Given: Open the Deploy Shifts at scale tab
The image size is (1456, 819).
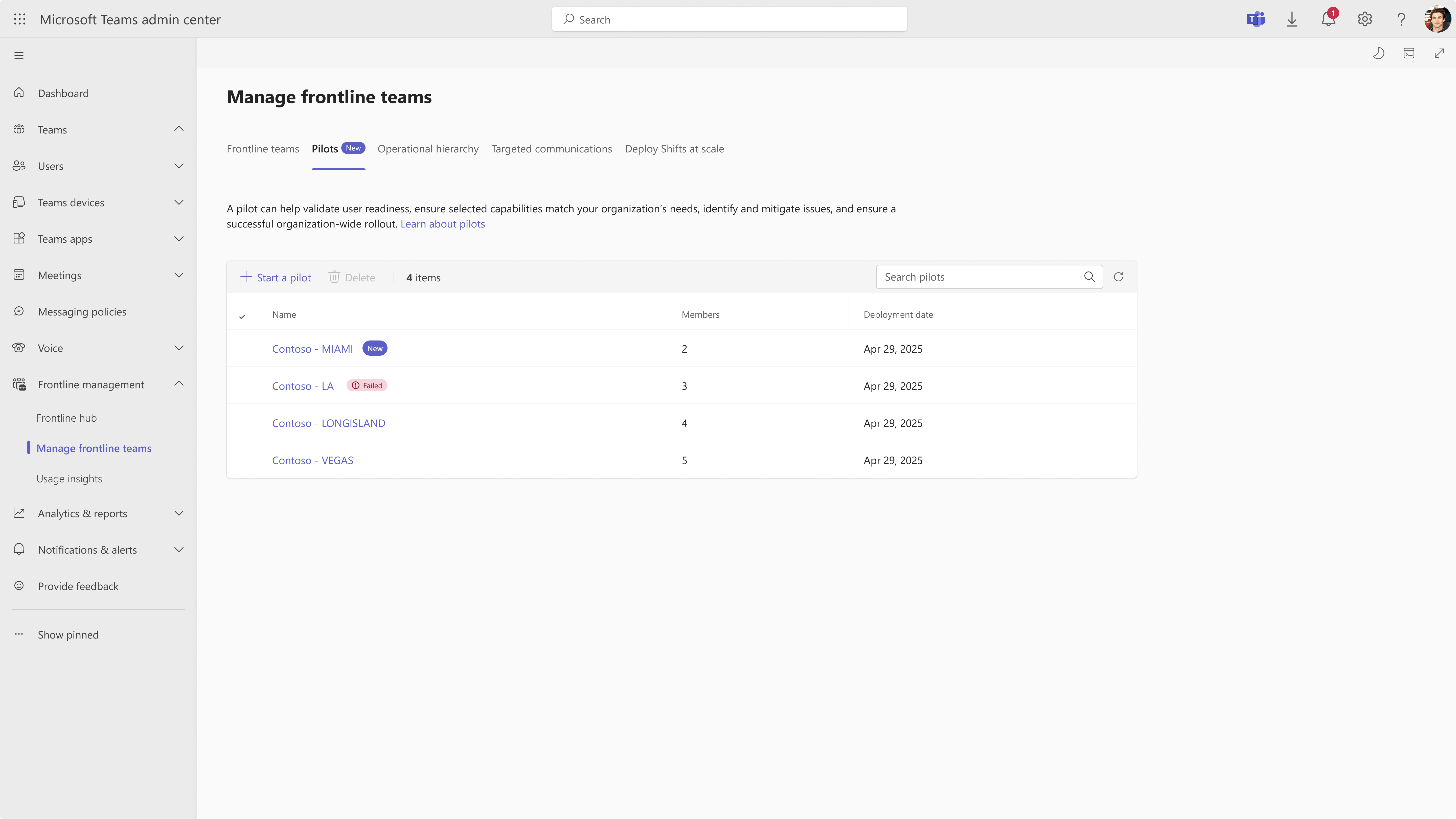Looking at the screenshot, I should [x=674, y=149].
